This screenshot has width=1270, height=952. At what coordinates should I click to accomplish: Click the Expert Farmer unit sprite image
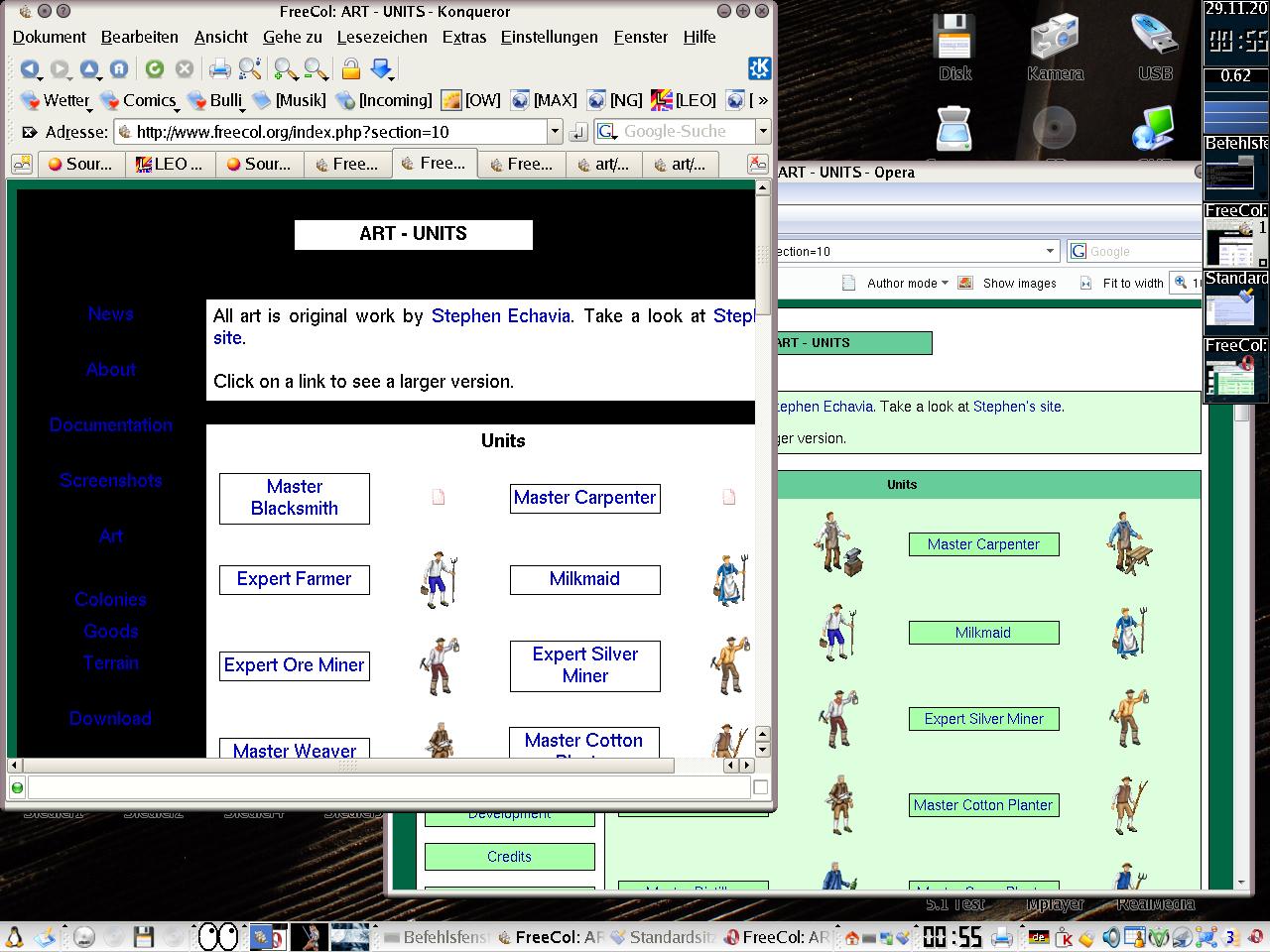point(440,580)
